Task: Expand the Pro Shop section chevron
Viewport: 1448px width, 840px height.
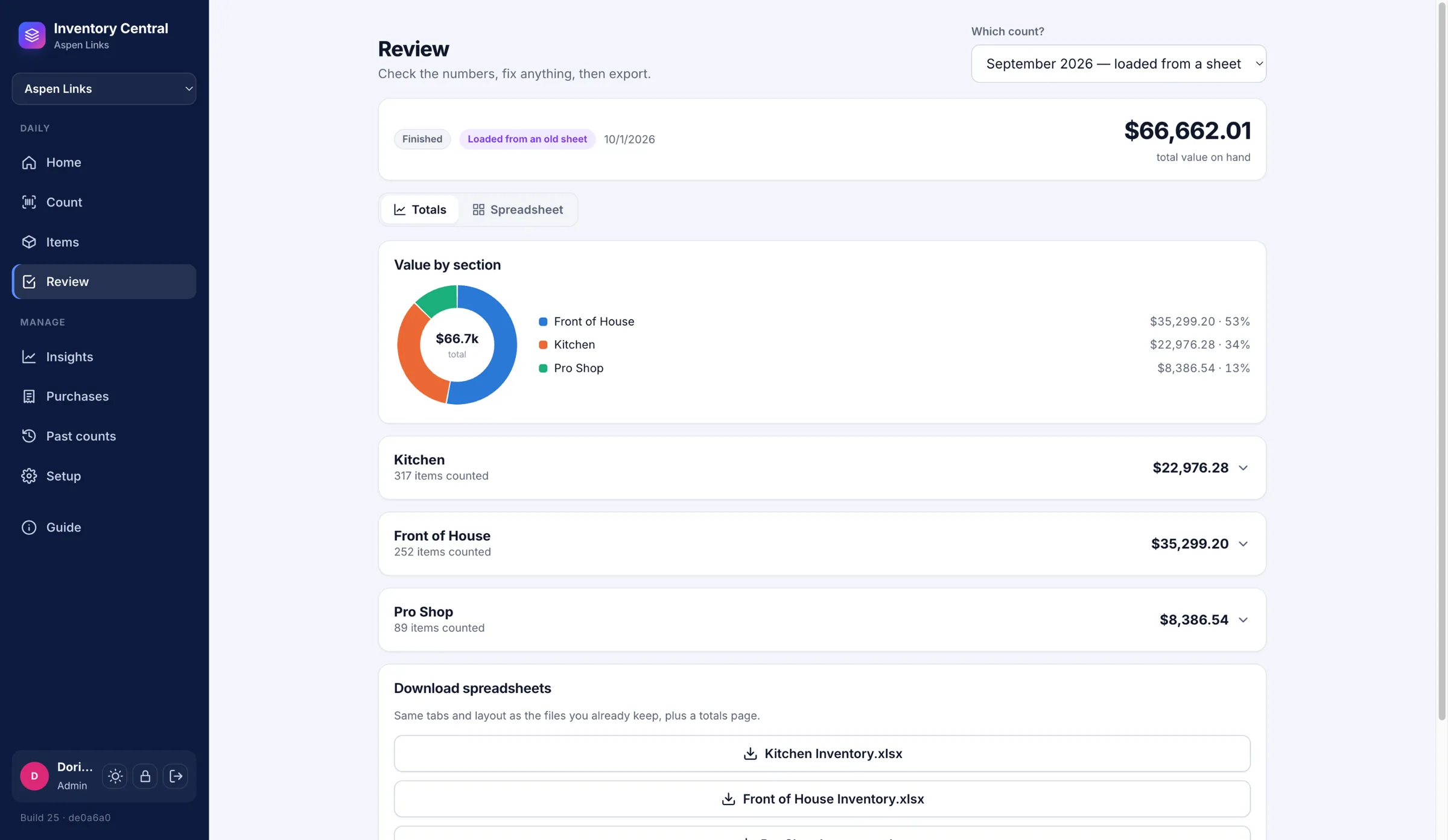Action: point(1243,620)
